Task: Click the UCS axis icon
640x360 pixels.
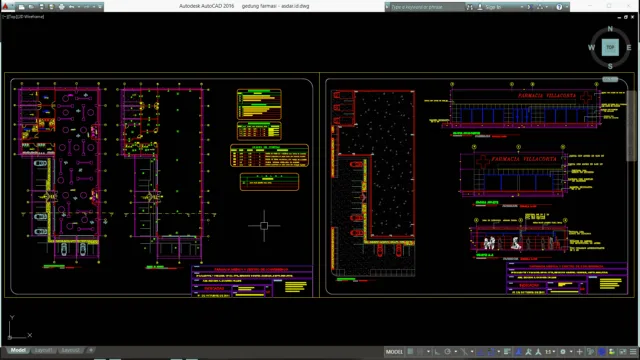Action: [x=20, y=327]
